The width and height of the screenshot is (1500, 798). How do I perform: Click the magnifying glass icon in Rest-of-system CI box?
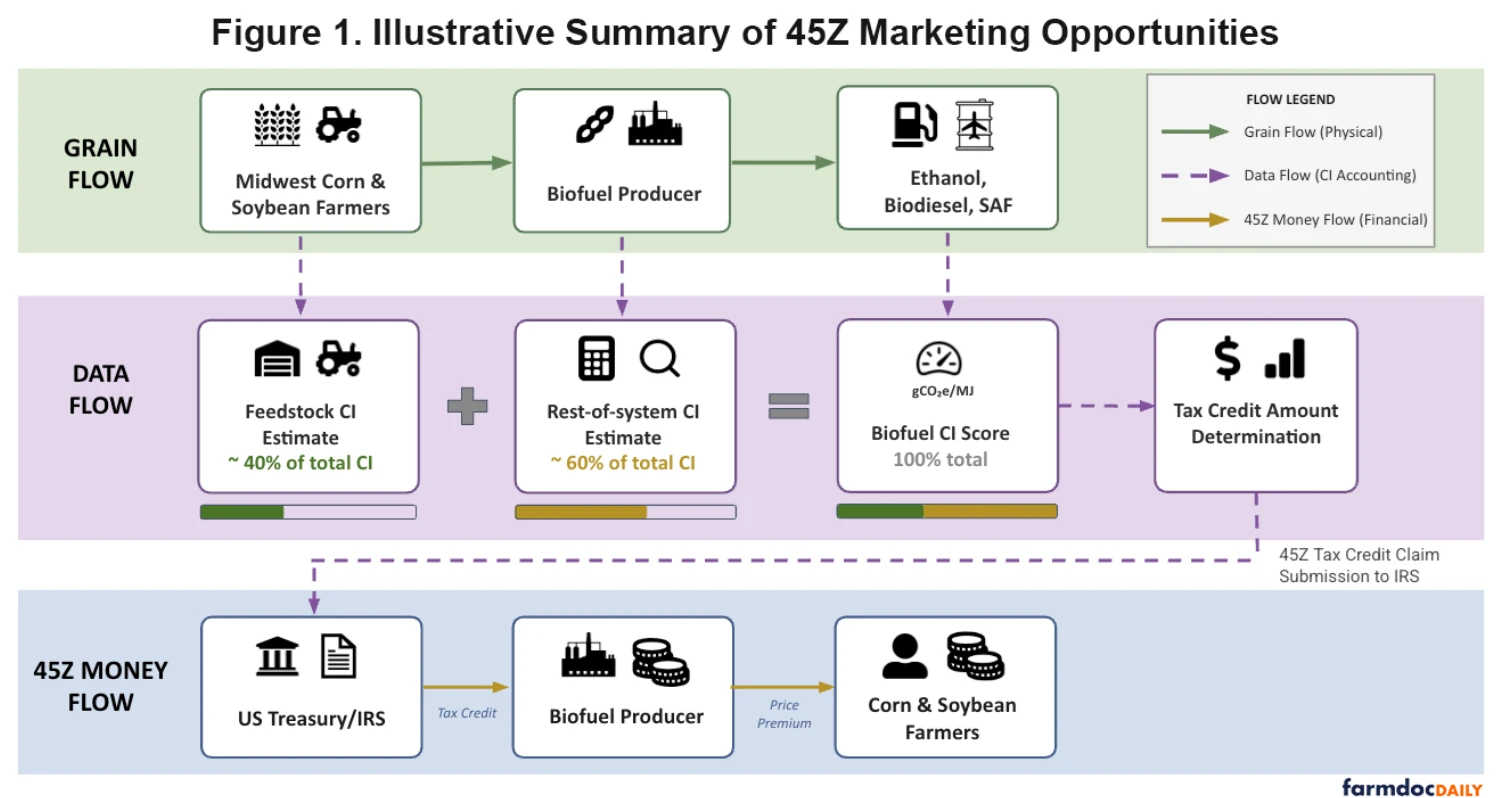pos(660,358)
